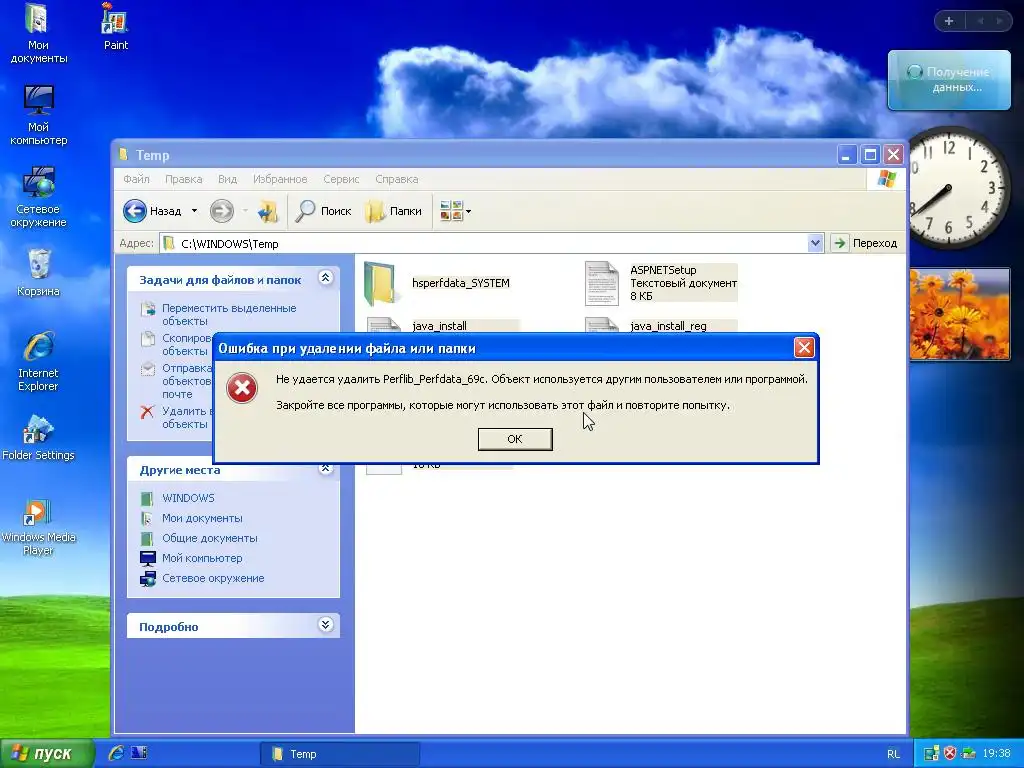1024x768 pixels.
Task: Select the java_install file name
Action: click(440, 326)
